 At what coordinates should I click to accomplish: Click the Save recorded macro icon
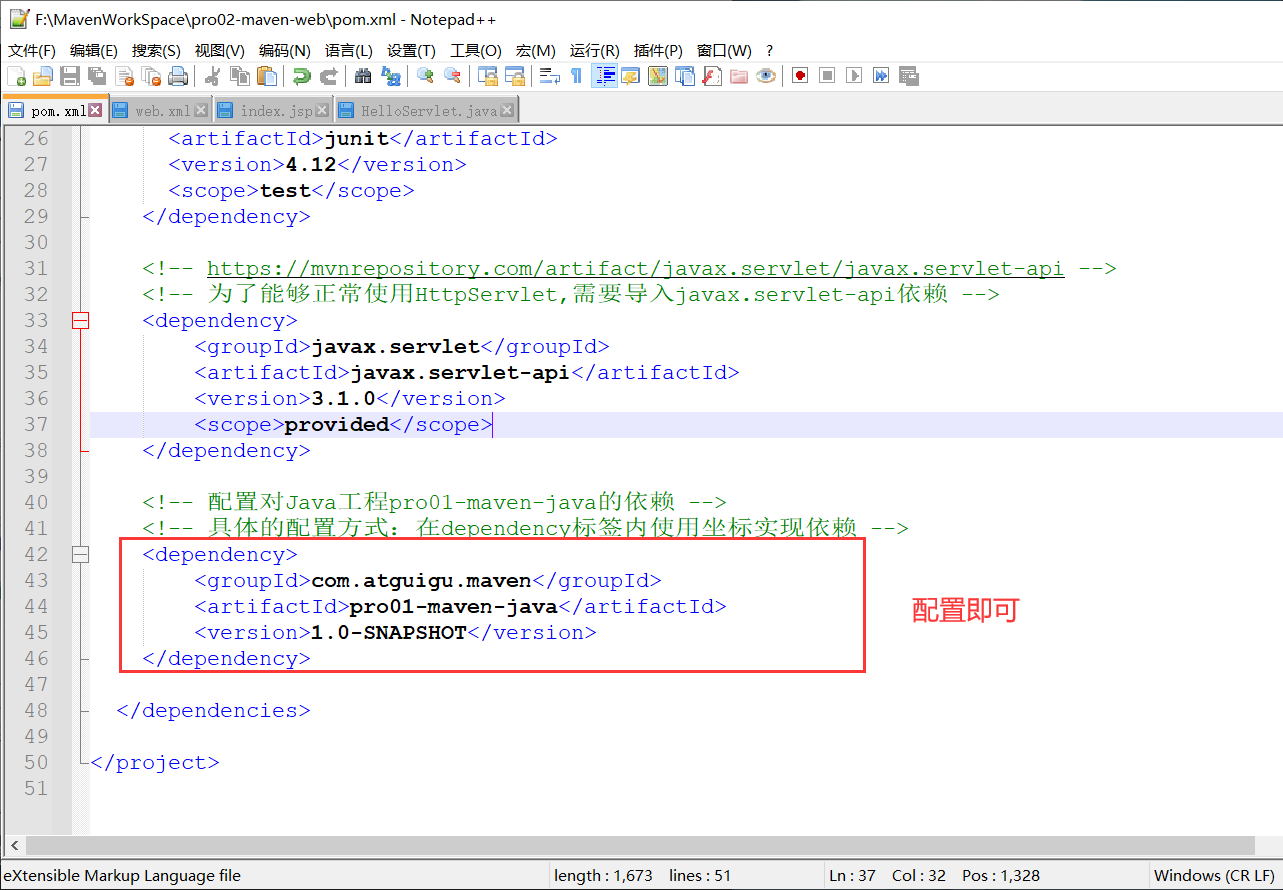pos(908,76)
